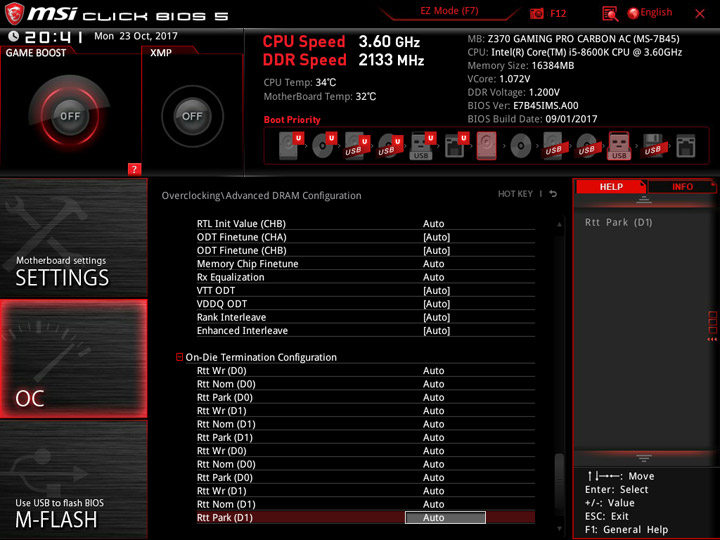Open the M-FLASH BIOS flashing section
Viewport: 720px width, 540px height.
click(x=73, y=479)
